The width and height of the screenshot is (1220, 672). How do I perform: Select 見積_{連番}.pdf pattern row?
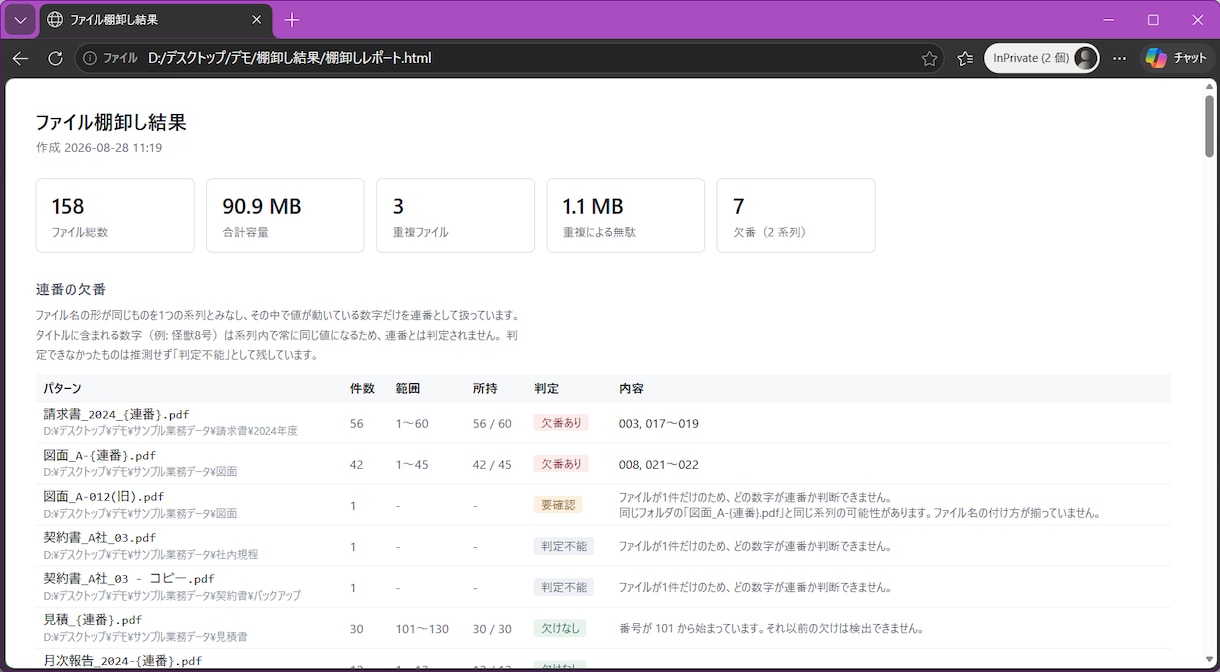tap(603, 628)
